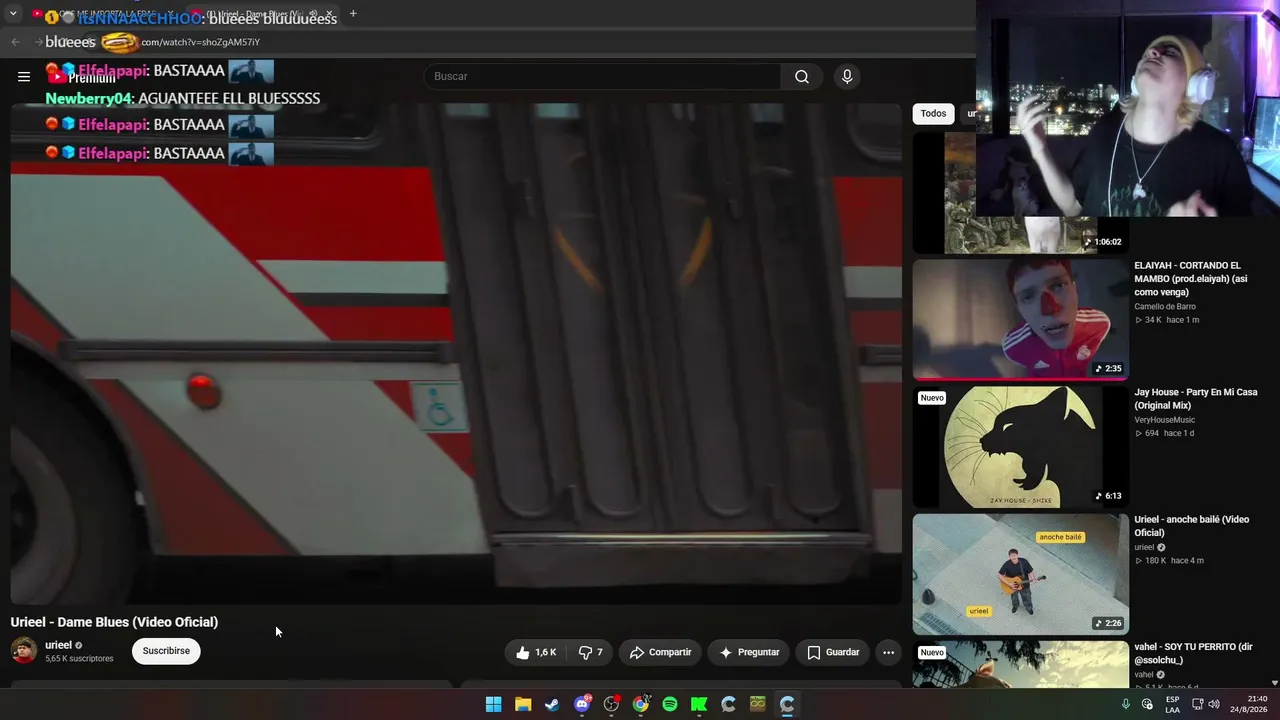Close the Urieel - Dame Blues browser tab
This screenshot has width=1280, height=720.
point(329,14)
